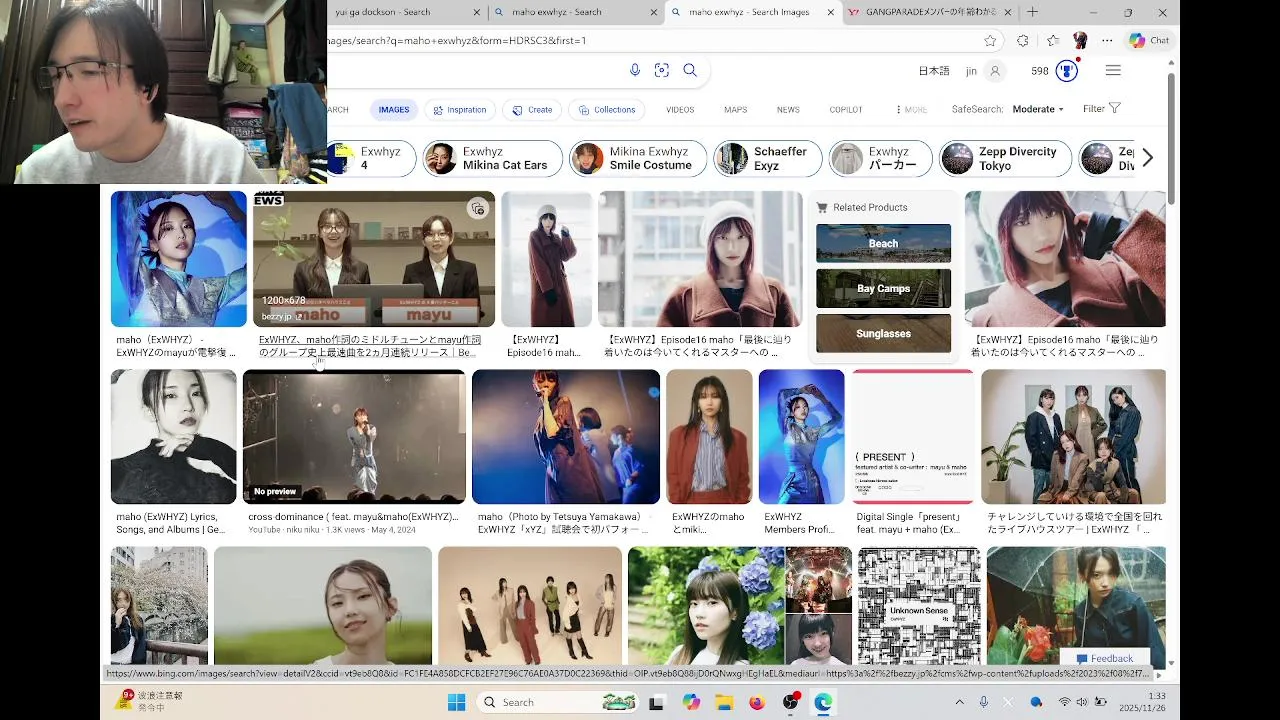This screenshot has height=720, width=1280.
Task: Select the VIDEOS search category
Action: coord(680,110)
